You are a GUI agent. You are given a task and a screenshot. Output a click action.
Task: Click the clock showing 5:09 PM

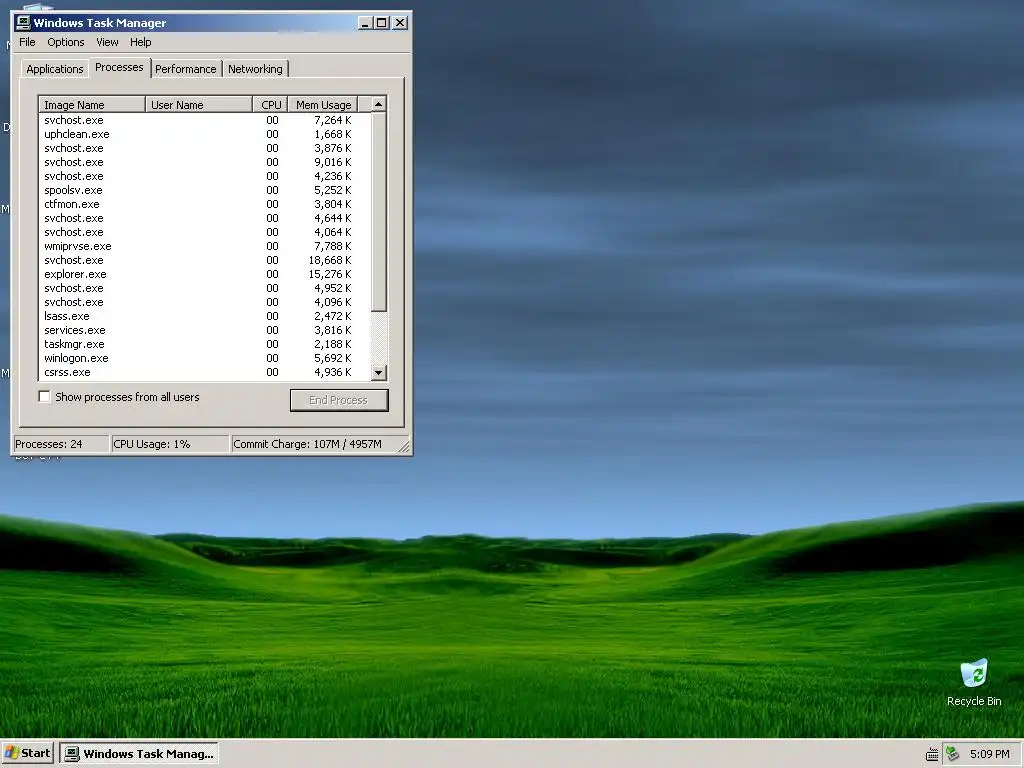click(989, 754)
